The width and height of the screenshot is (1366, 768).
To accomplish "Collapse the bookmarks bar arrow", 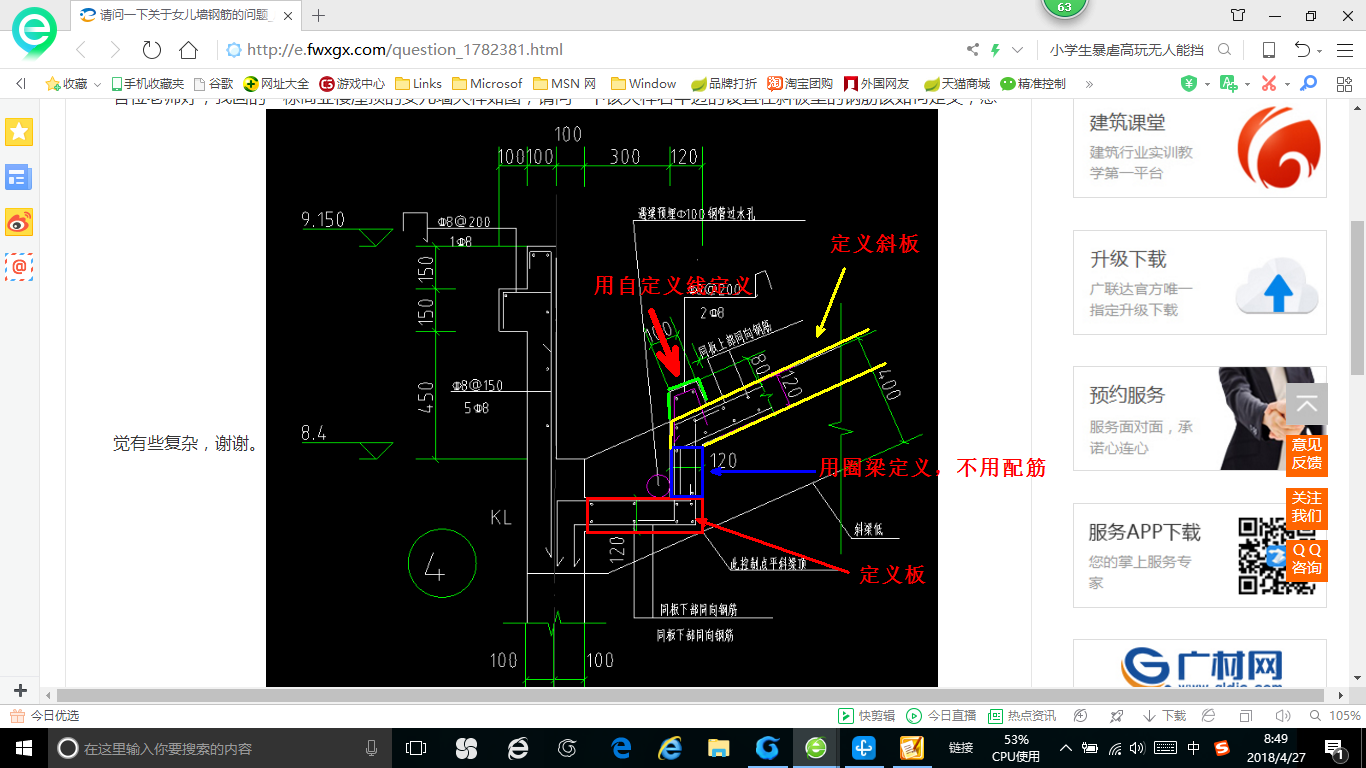I will pyautogui.click(x=21, y=84).
